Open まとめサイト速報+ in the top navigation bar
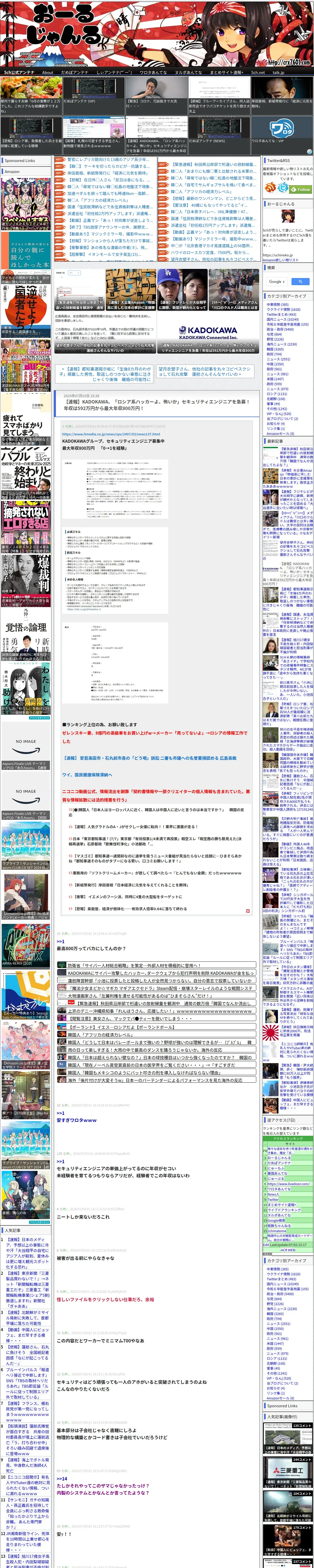314x1568 pixels. point(226,72)
